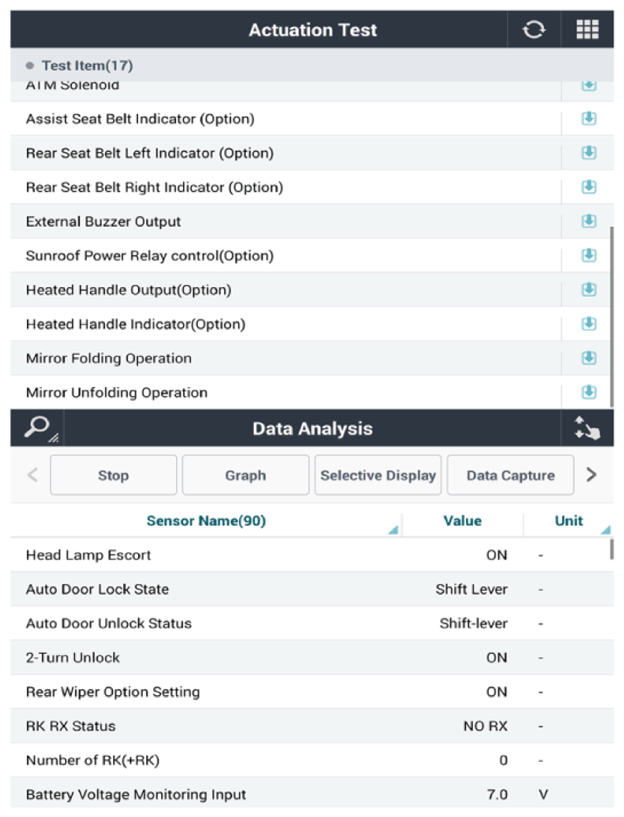Stop the data analysis
The image size is (624, 817).
pyautogui.click(x=114, y=475)
